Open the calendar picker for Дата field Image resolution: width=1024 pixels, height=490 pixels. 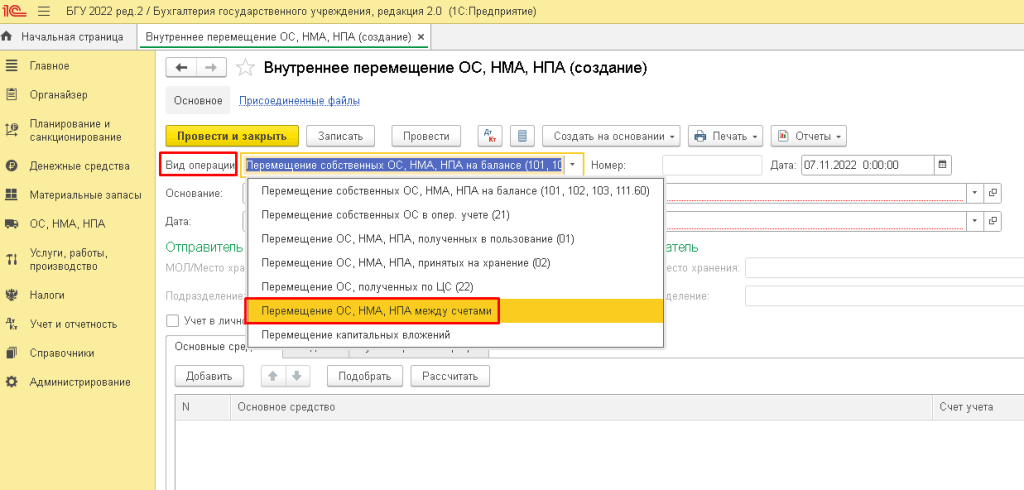coord(942,165)
